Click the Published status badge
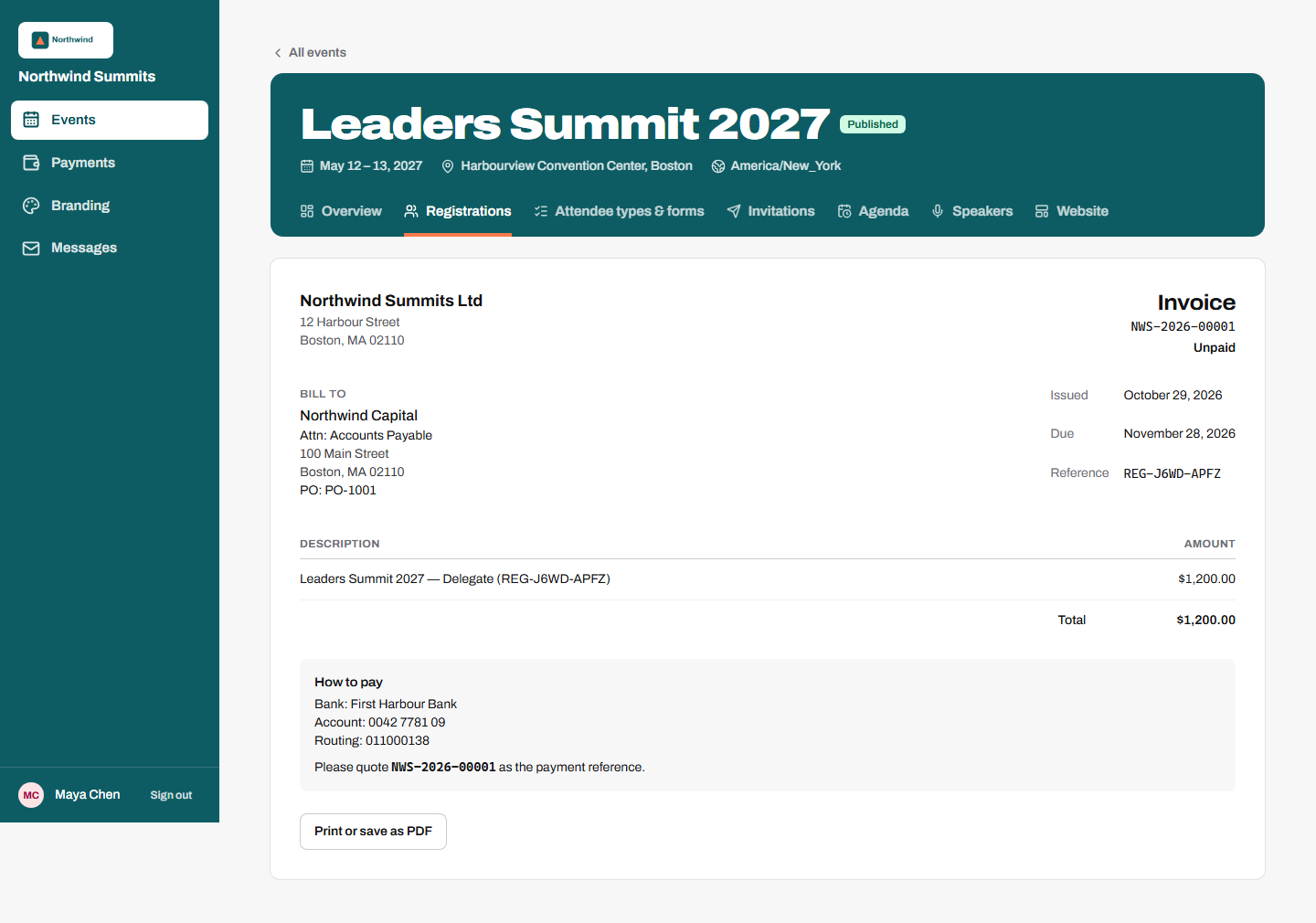Image resolution: width=1316 pixels, height=923 pixels. 873,124
